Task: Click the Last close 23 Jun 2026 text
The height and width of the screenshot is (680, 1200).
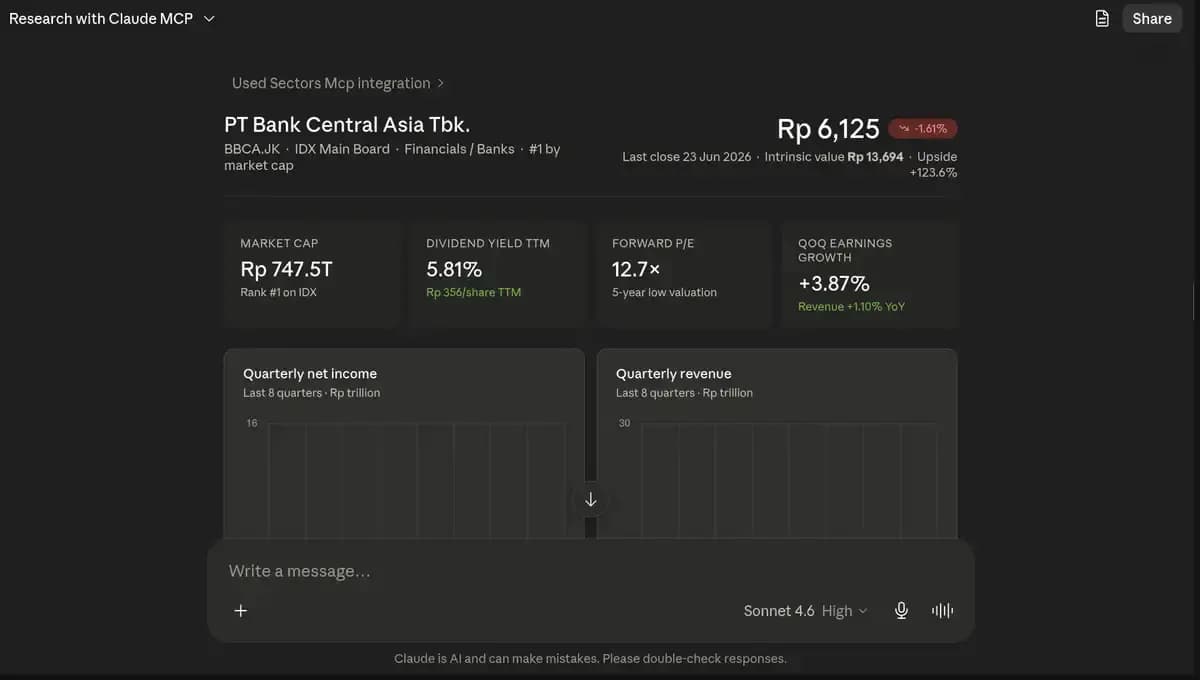Action: click(688, 157)
